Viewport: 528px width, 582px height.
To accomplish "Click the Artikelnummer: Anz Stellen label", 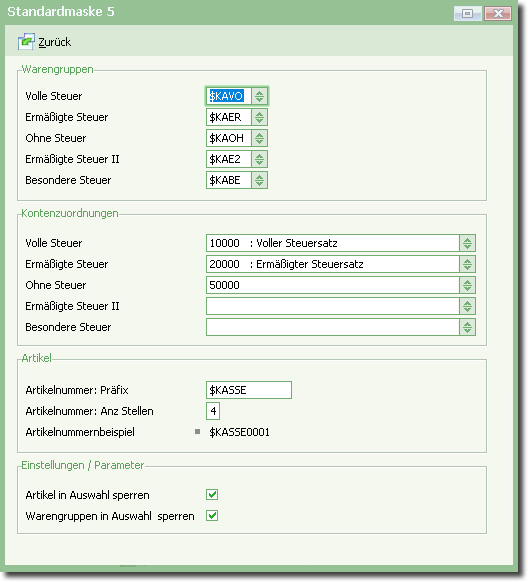I will point(89,411).
